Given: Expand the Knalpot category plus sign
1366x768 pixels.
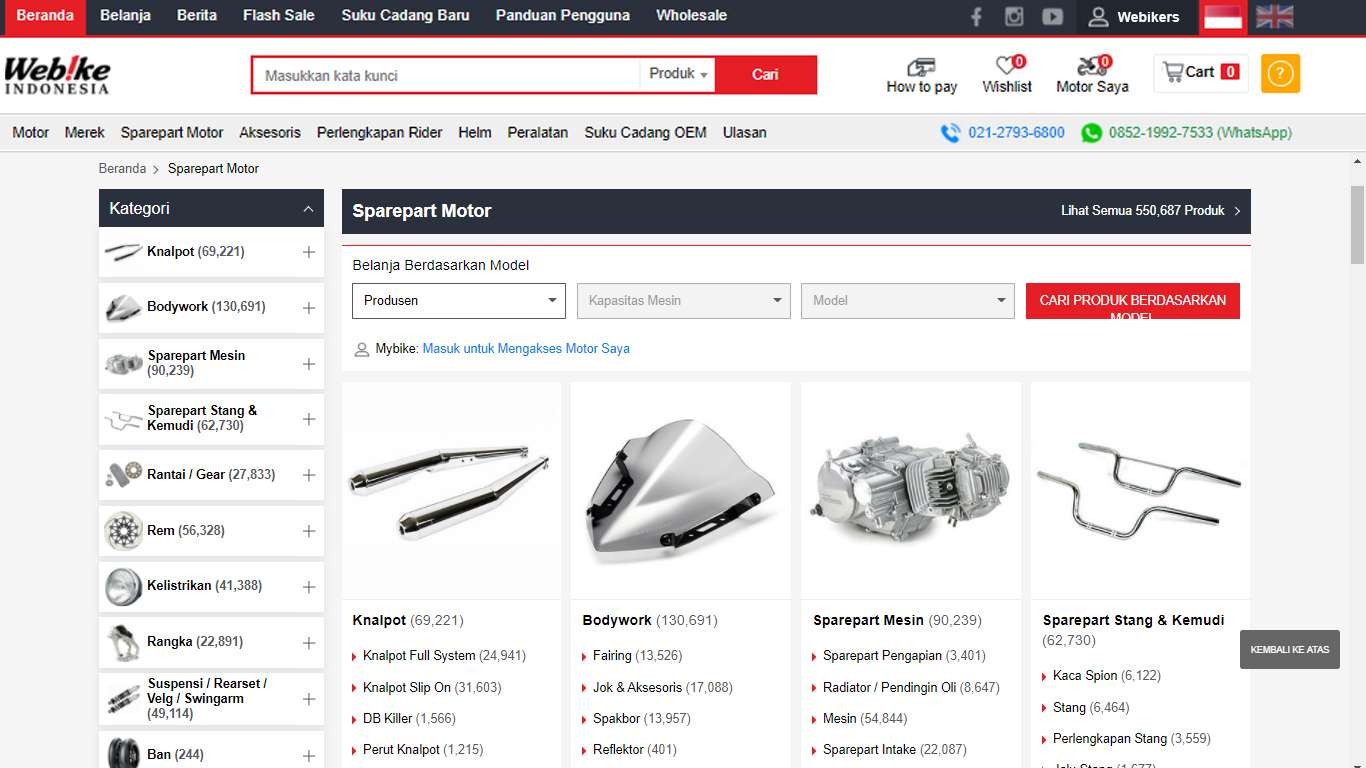Looking at the screenshot, I should point(309,253).
